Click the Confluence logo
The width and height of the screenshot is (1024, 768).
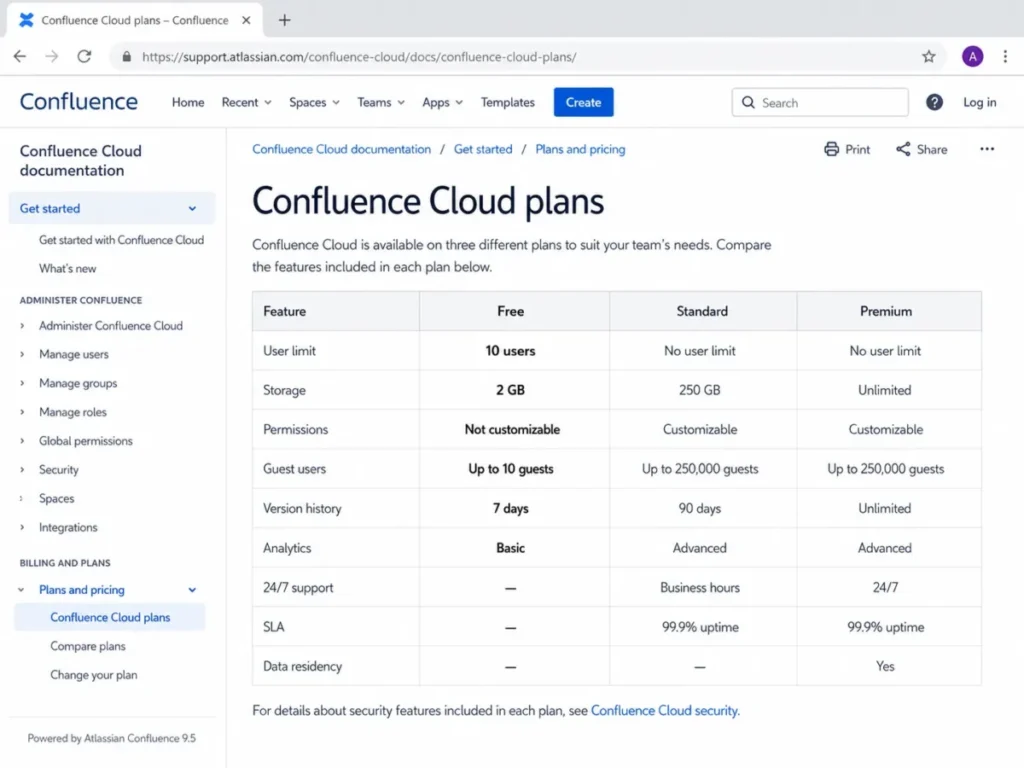(x=78, y=101)
